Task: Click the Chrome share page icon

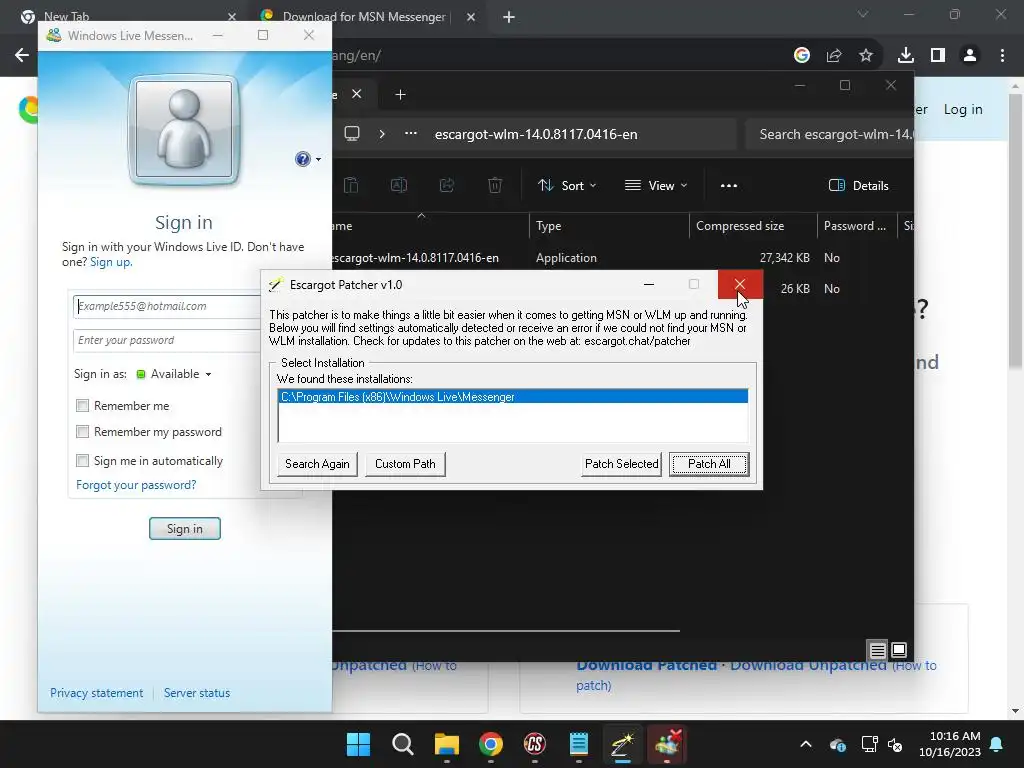Action: click(834, 56)
